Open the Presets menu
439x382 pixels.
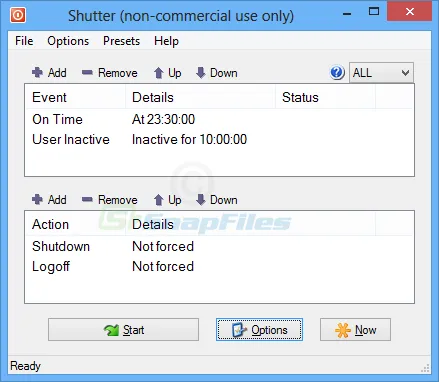[x=121, y=41]
